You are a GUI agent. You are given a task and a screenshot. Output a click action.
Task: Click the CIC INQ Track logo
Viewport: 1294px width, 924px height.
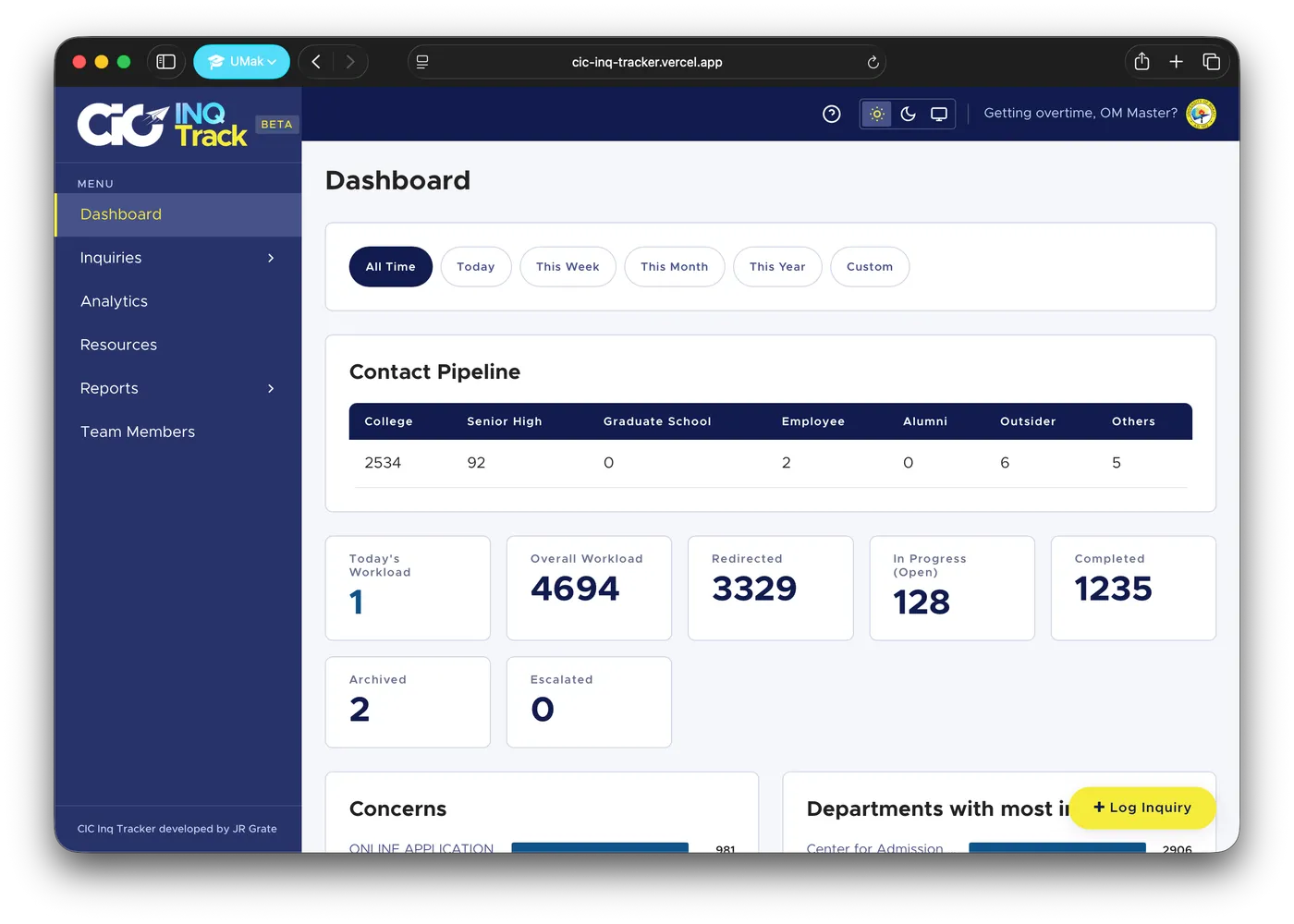[x=163, y=125]
